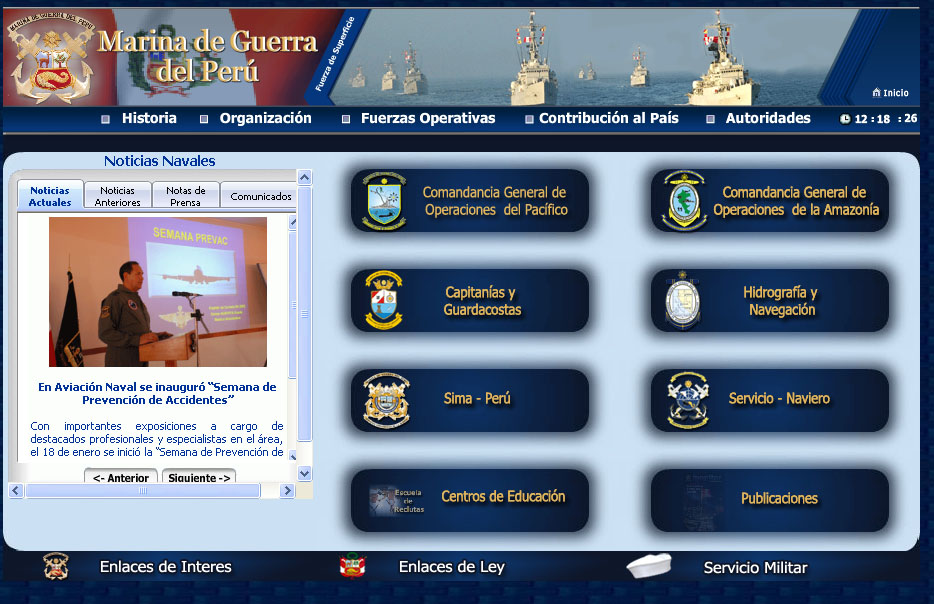The width and height of the screenshot is (934, 604).
Task: Click the Noticias Navales heading
Action: tap(160, 161)
